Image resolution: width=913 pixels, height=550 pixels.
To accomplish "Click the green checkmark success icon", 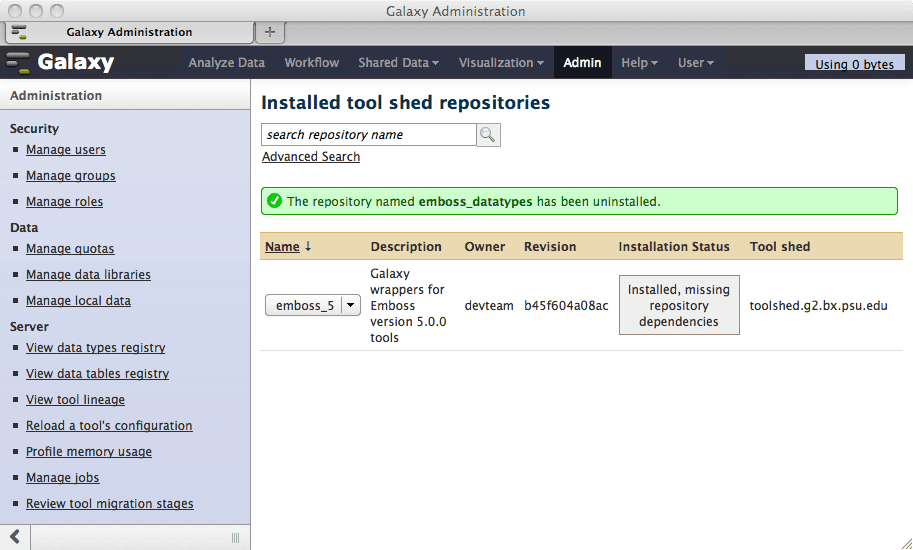I will tap(274, 201).
